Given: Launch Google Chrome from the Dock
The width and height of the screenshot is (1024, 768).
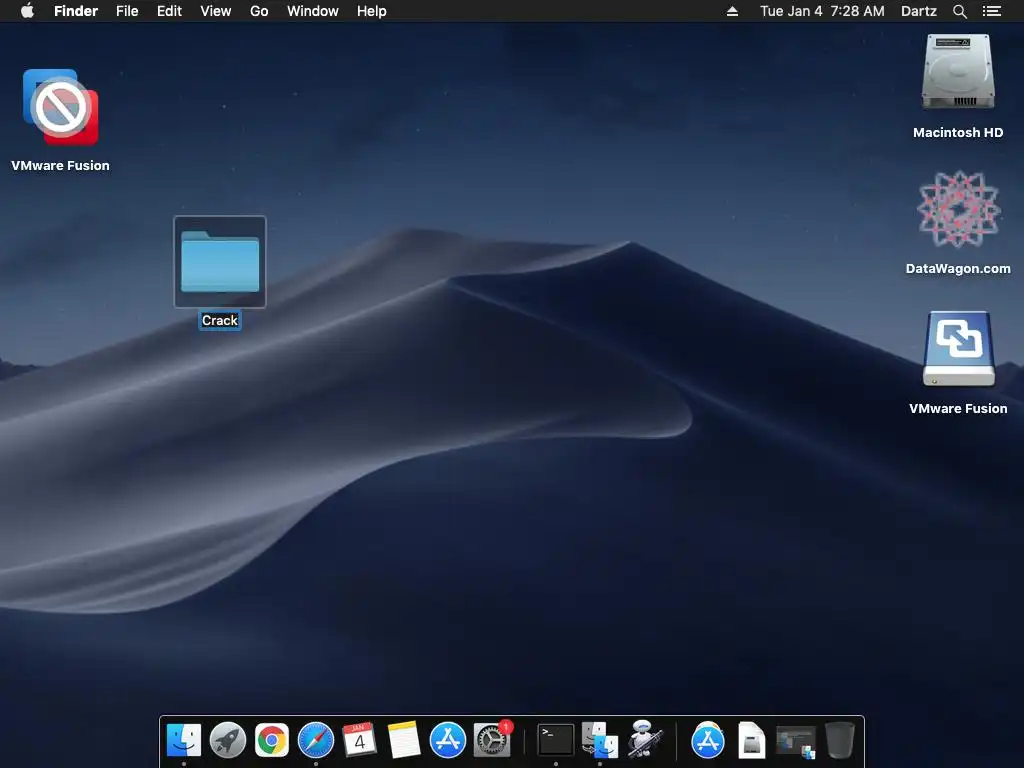Looking at the screenshot, I should pyautogui.click(x=272, y=740).
